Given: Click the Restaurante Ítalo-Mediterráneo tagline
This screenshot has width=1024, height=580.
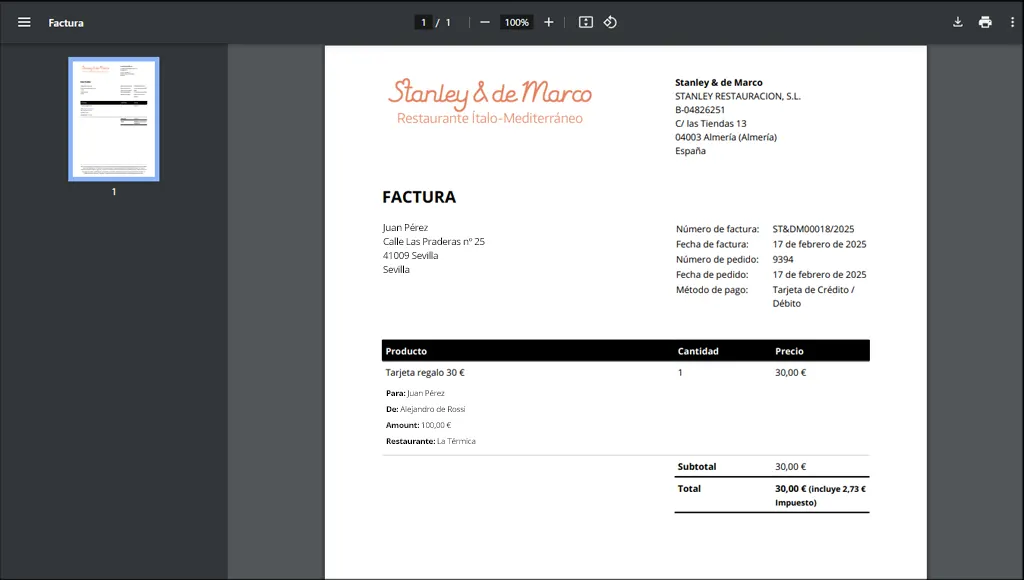Looking at the screenshot, I should tap(490, 118).
